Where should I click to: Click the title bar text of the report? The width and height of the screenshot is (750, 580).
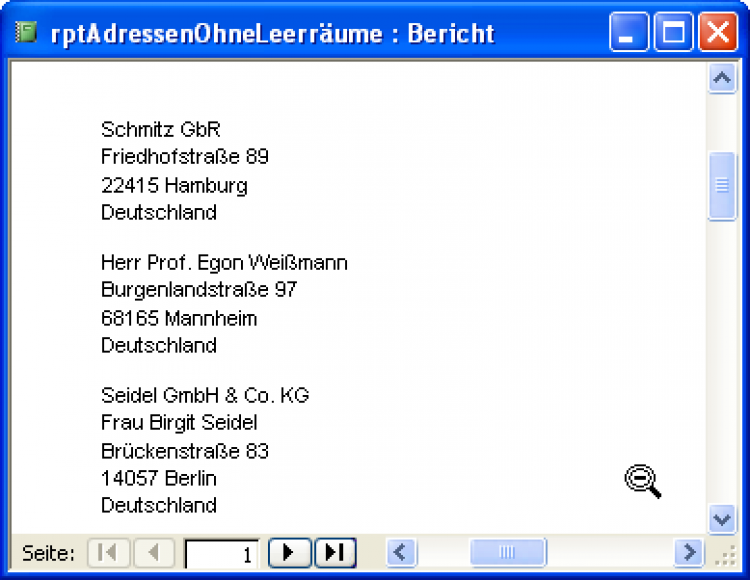point(272,33)
